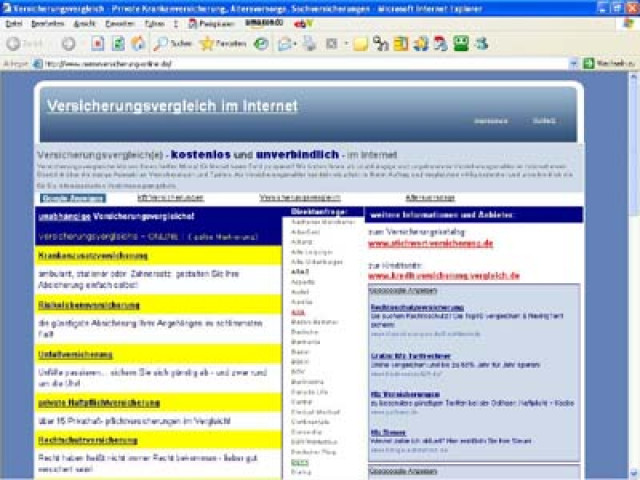Click the green robot face toolbar icon
This screenshot has width=640, height=480.
(x=461, y=44)
